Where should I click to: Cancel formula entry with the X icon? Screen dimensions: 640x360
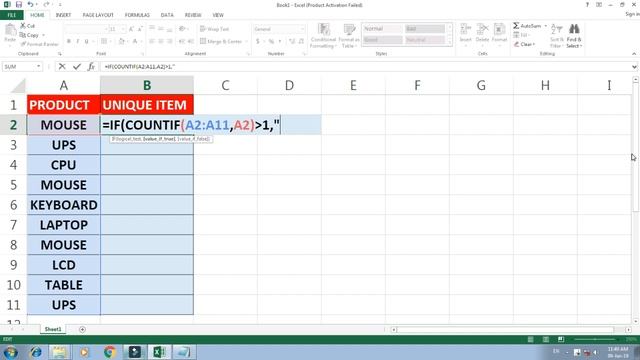[62, 66]
